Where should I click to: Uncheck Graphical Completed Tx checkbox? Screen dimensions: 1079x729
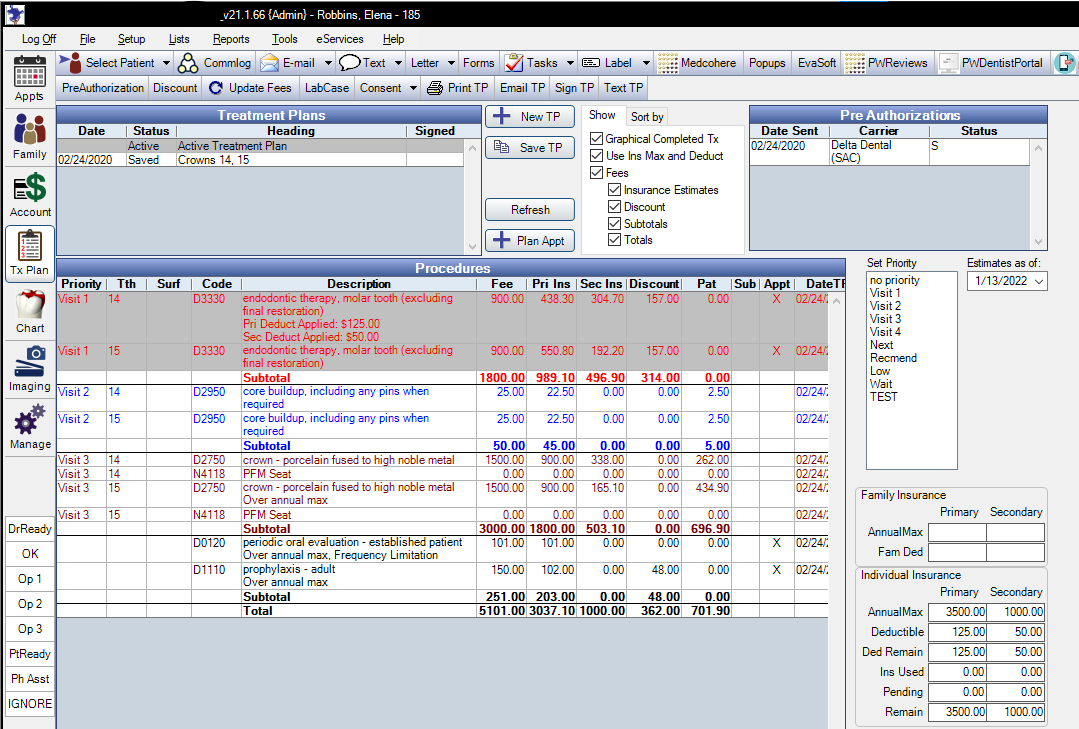point(596,139)
